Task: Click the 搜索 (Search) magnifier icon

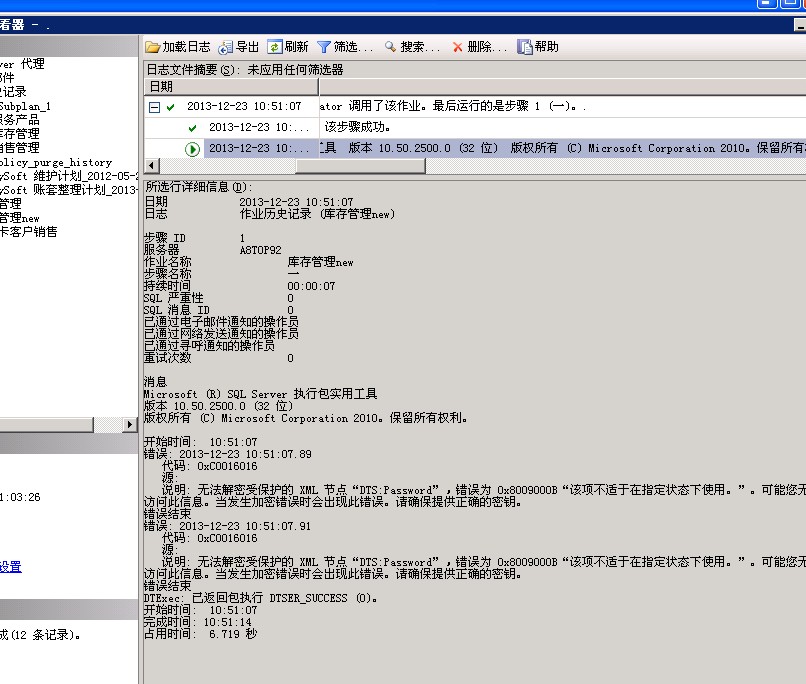Action: tap(390, 47)
